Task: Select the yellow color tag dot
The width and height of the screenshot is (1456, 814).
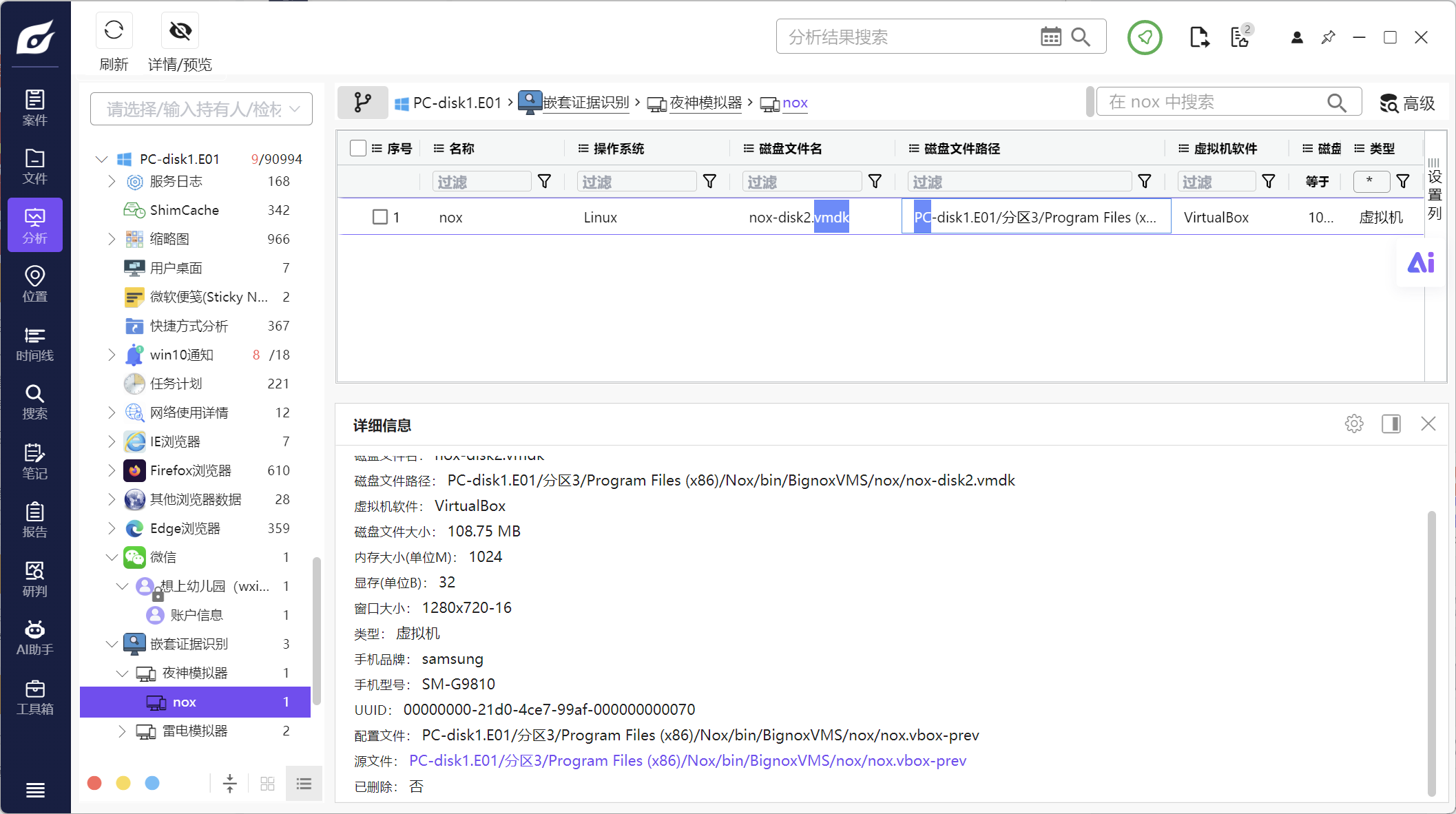Action: click(123, 783)
